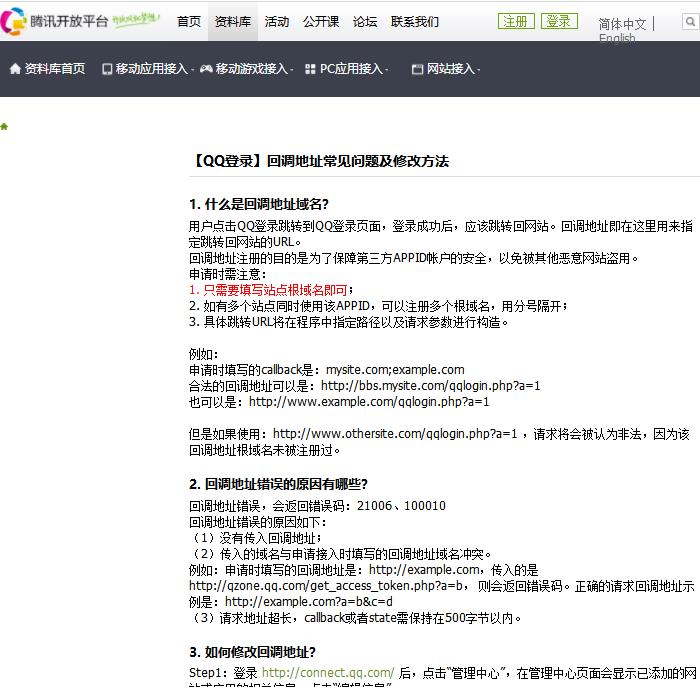Open the 论坛 menu item

click(x=365, y=21)
